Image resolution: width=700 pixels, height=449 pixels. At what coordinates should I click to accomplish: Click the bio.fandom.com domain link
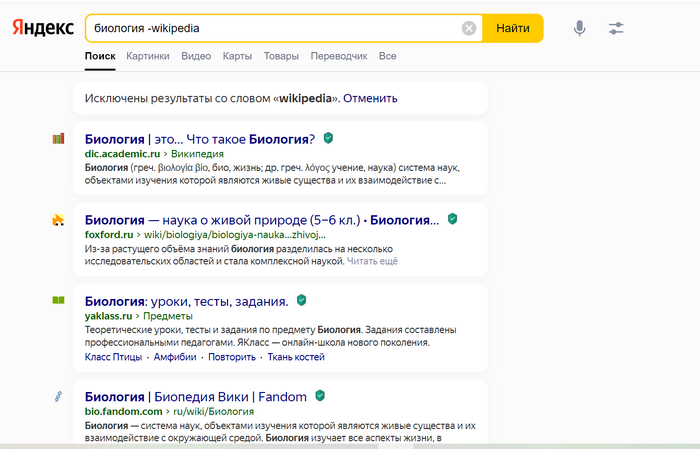(124, 412)
